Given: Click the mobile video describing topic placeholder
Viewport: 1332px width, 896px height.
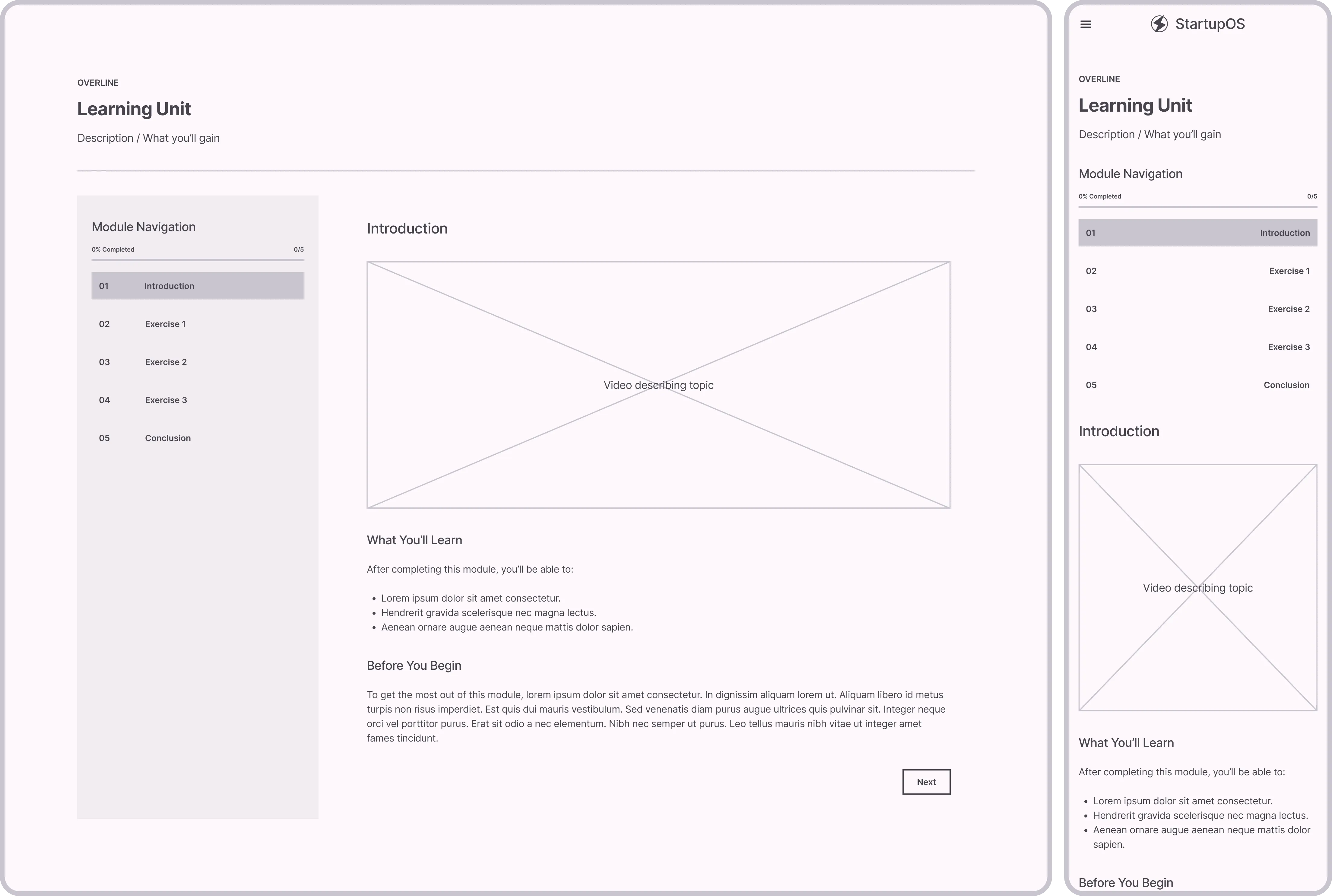Looking at the screenshot, I should [1197, 587].
